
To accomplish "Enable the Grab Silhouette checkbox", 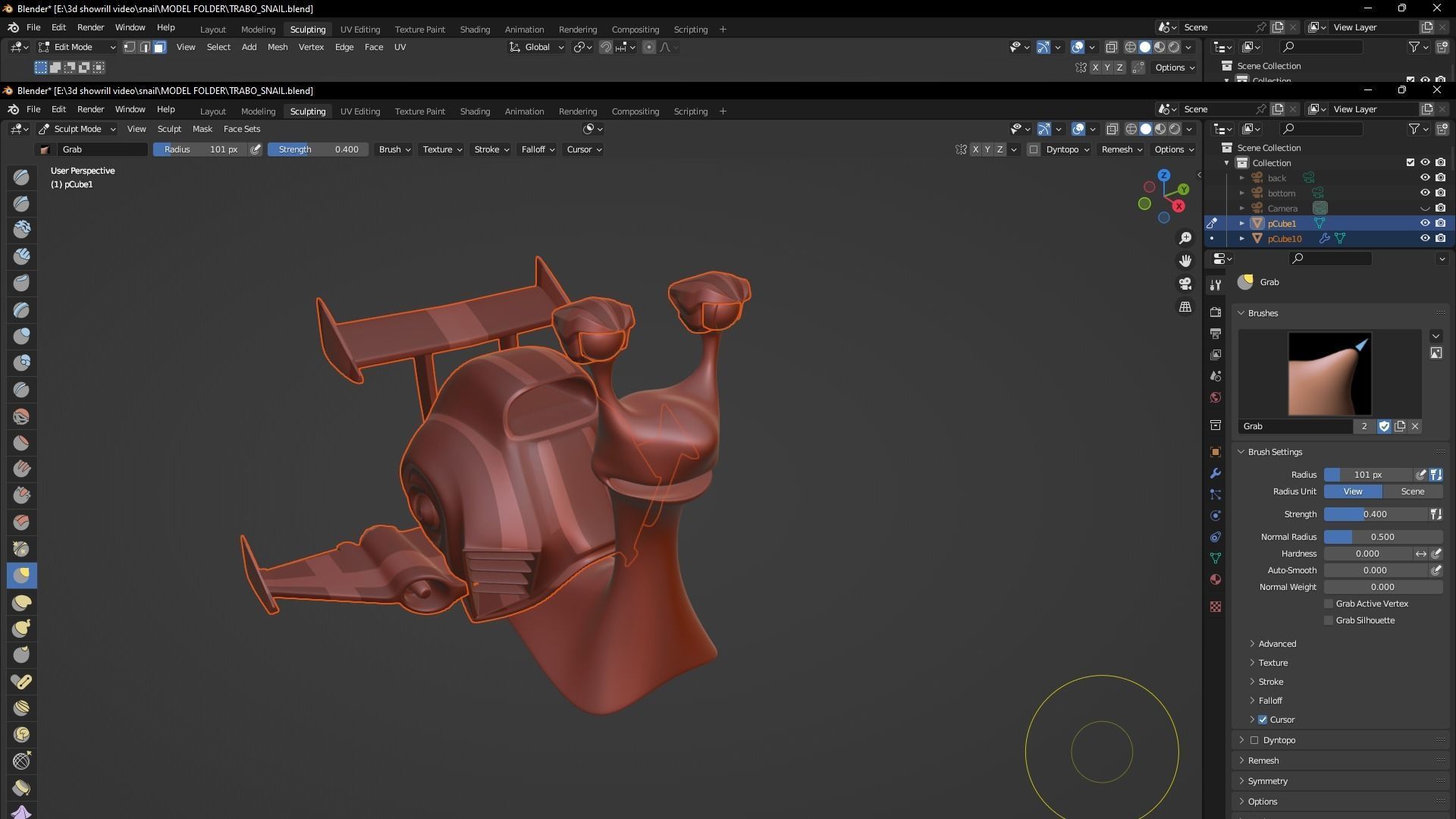I will pyautogui.click(x=1329, y=620).
